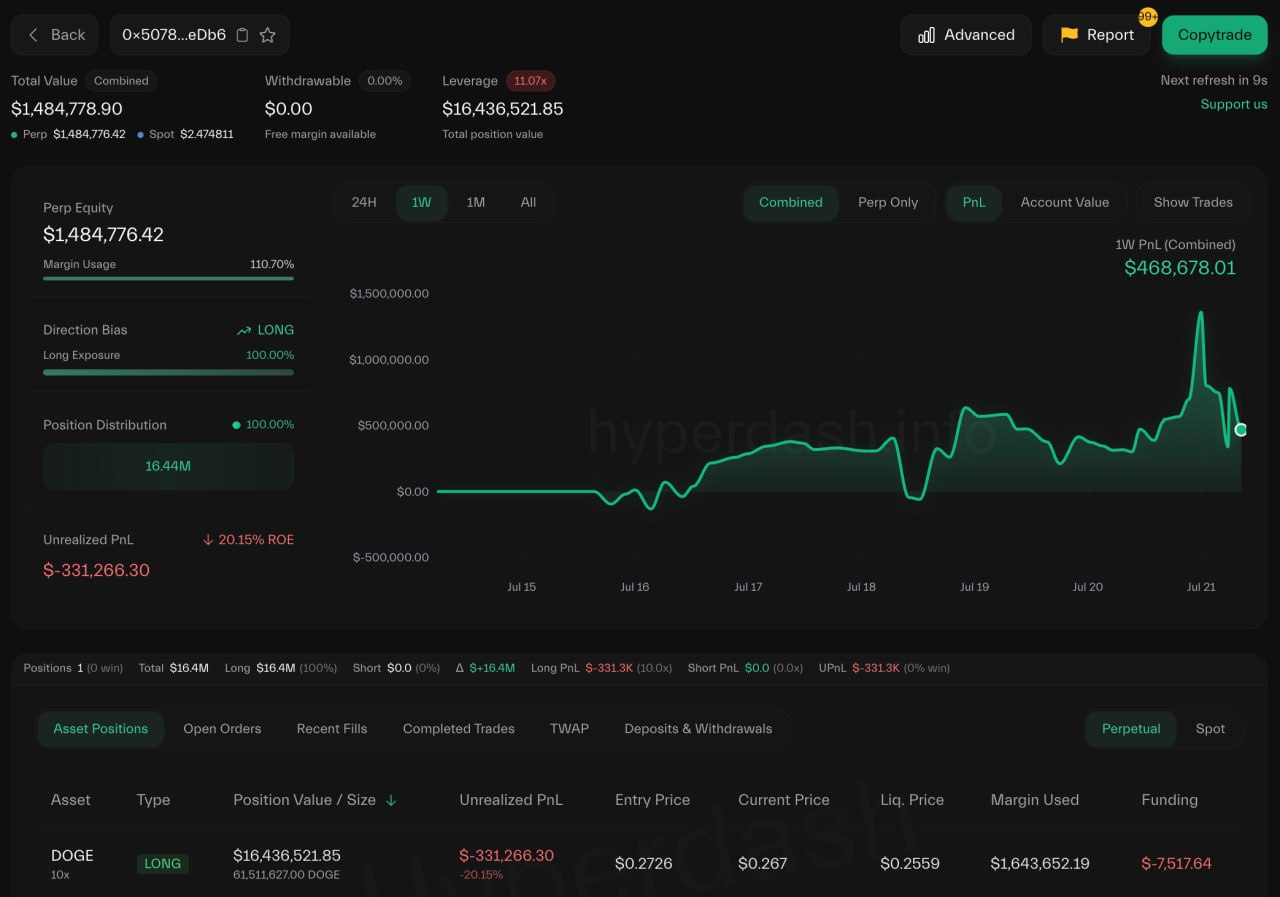Click the LONG direction bias trend icon
The height and width of the screenshot is (897, 1280).
(244, 330)
